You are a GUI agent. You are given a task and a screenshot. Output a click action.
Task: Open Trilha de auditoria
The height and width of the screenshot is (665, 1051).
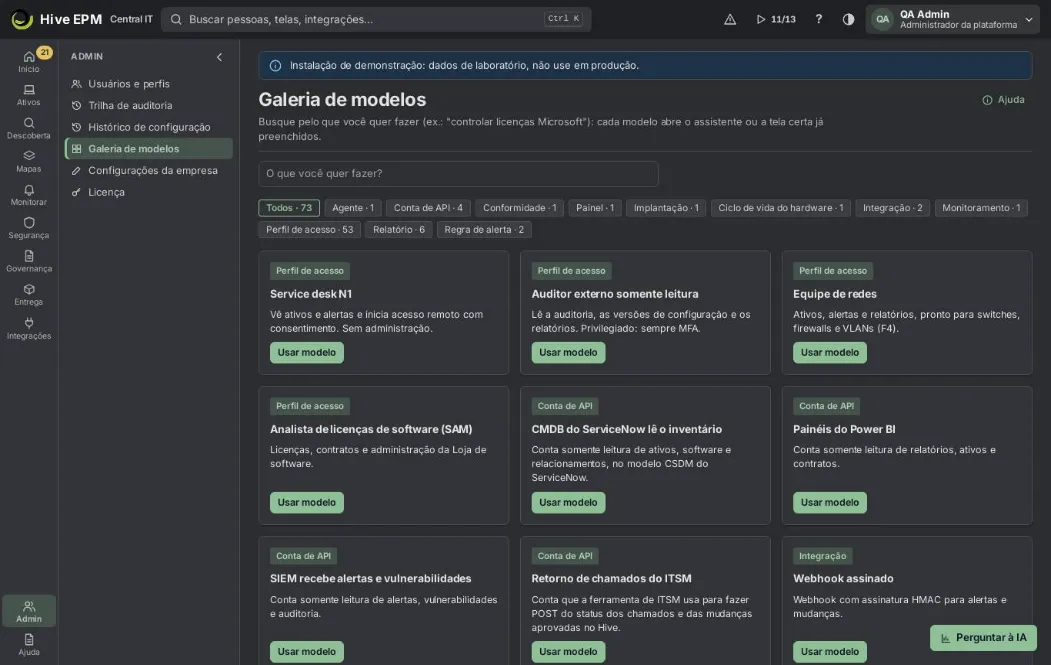click(x=149, y=105)
